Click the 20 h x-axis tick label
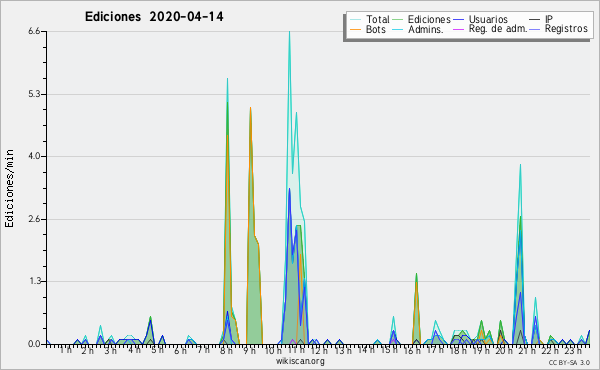Screen dimensions: 600x370 click(x=504, y=350)
